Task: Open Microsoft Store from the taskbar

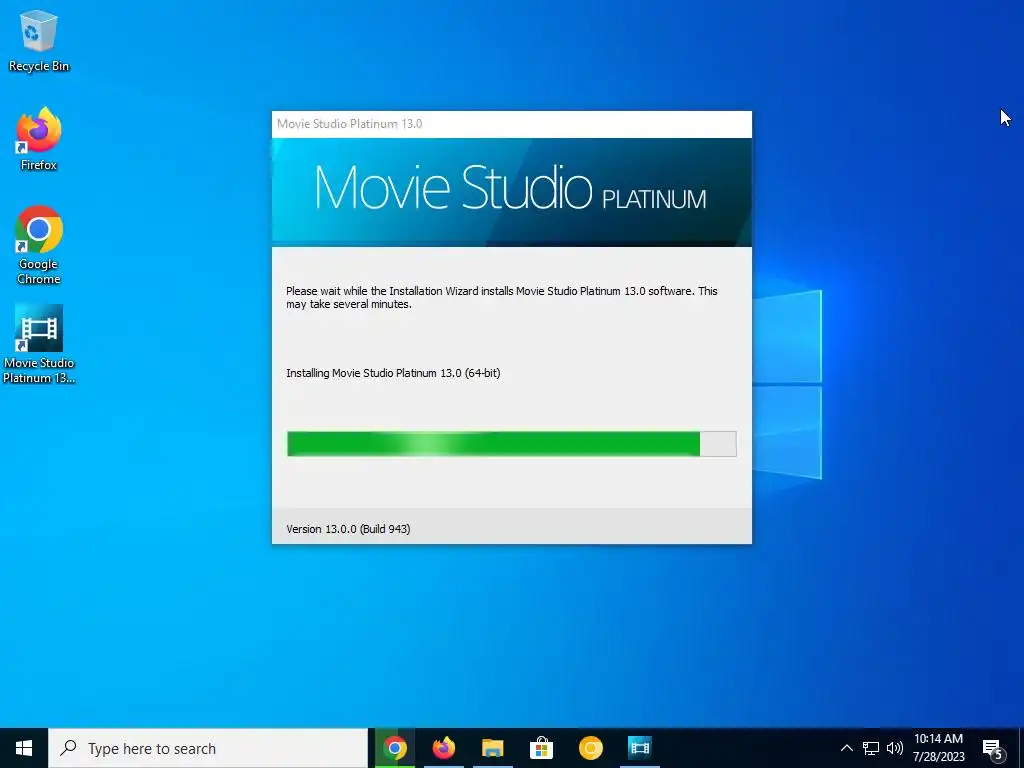Action: click(541, 748)
